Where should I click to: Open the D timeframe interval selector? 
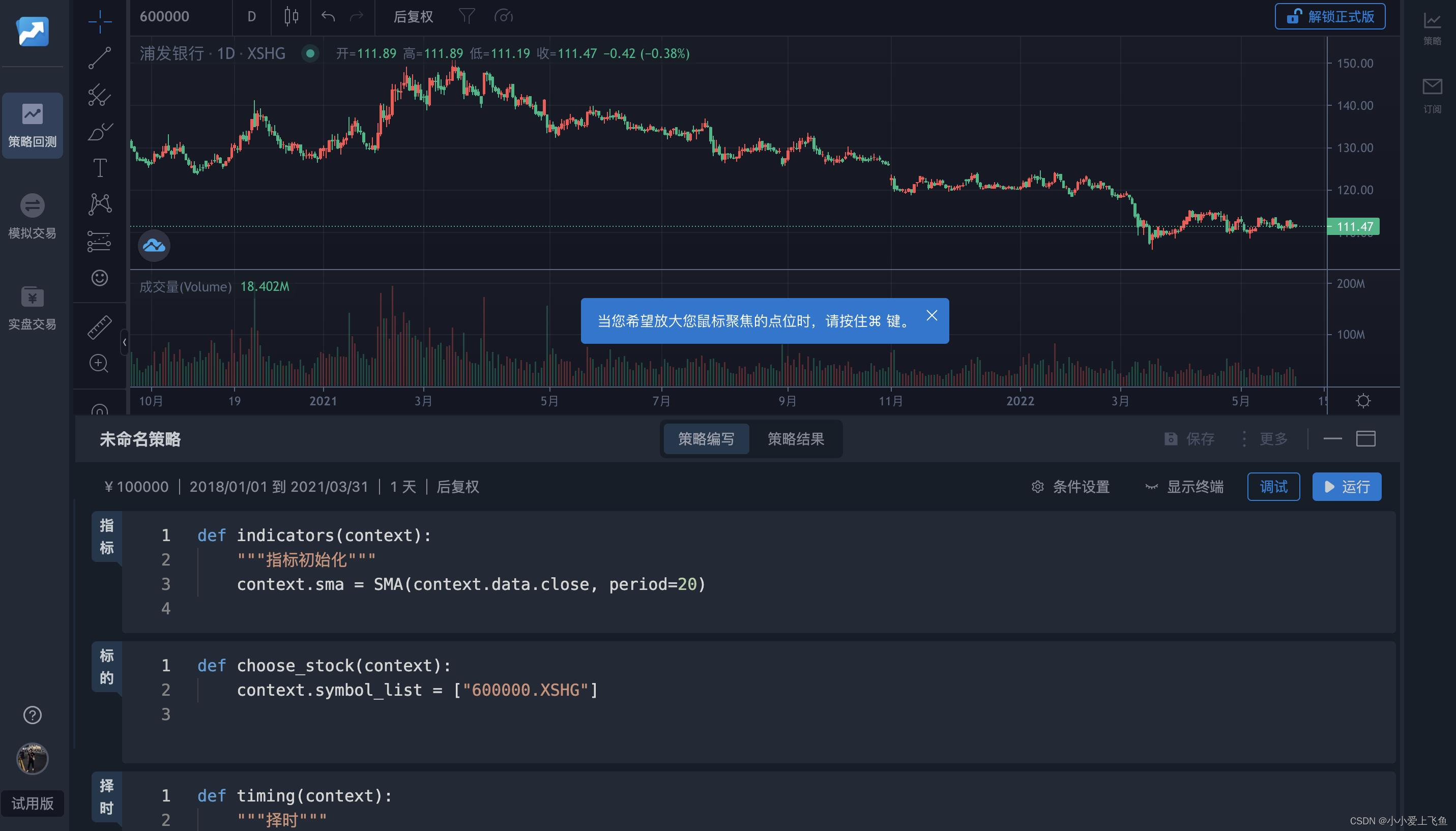pos(251,17)
